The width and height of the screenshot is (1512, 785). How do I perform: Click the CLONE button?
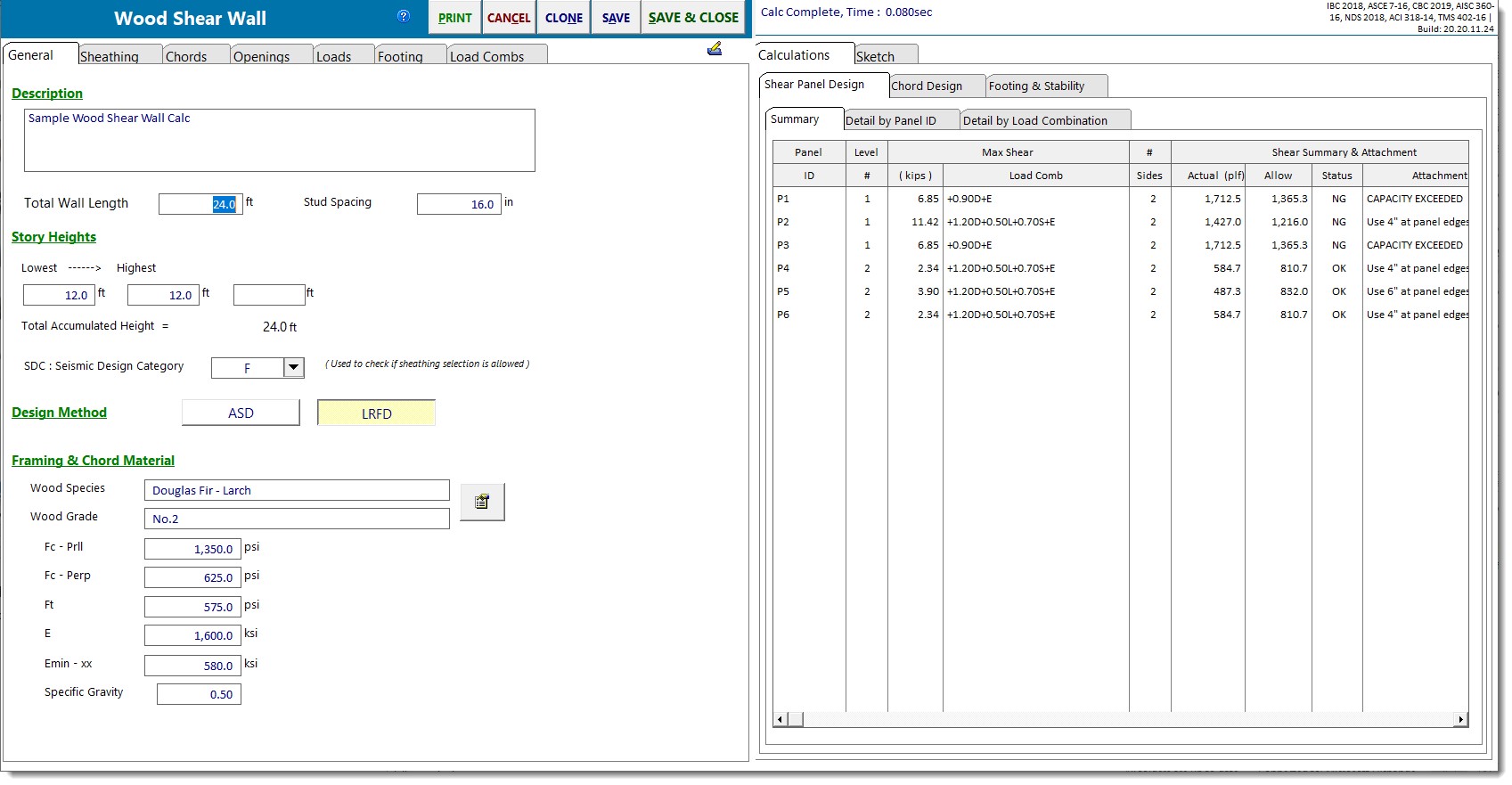pos(564,18)
